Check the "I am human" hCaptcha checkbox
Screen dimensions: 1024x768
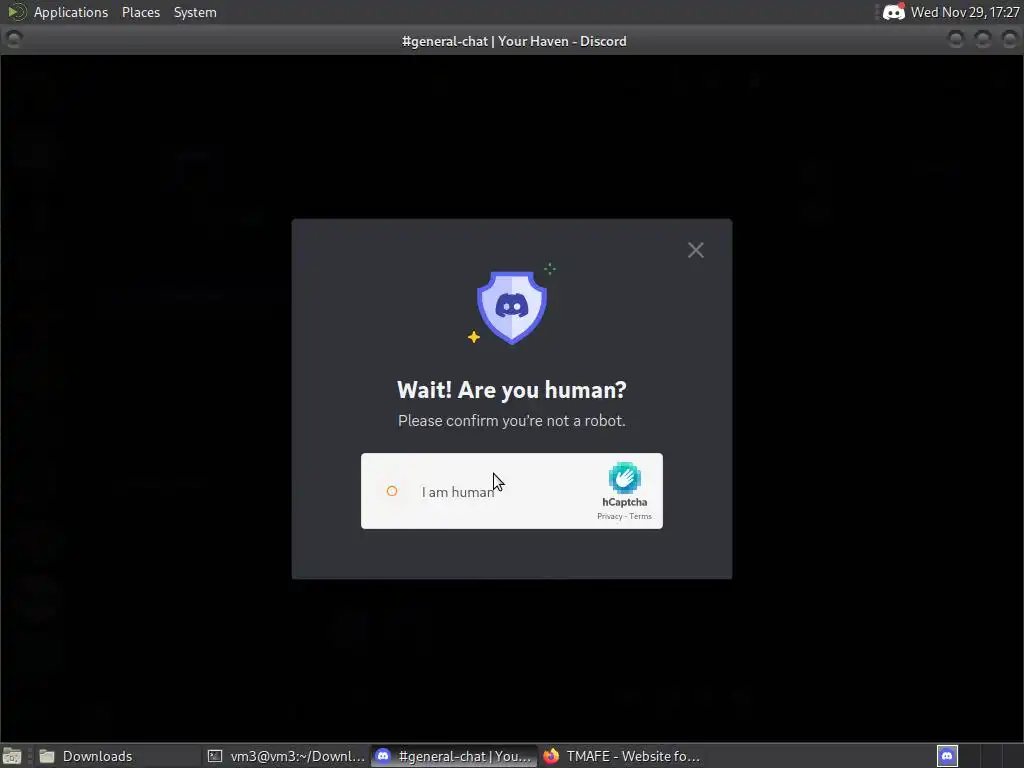[392, 491]
